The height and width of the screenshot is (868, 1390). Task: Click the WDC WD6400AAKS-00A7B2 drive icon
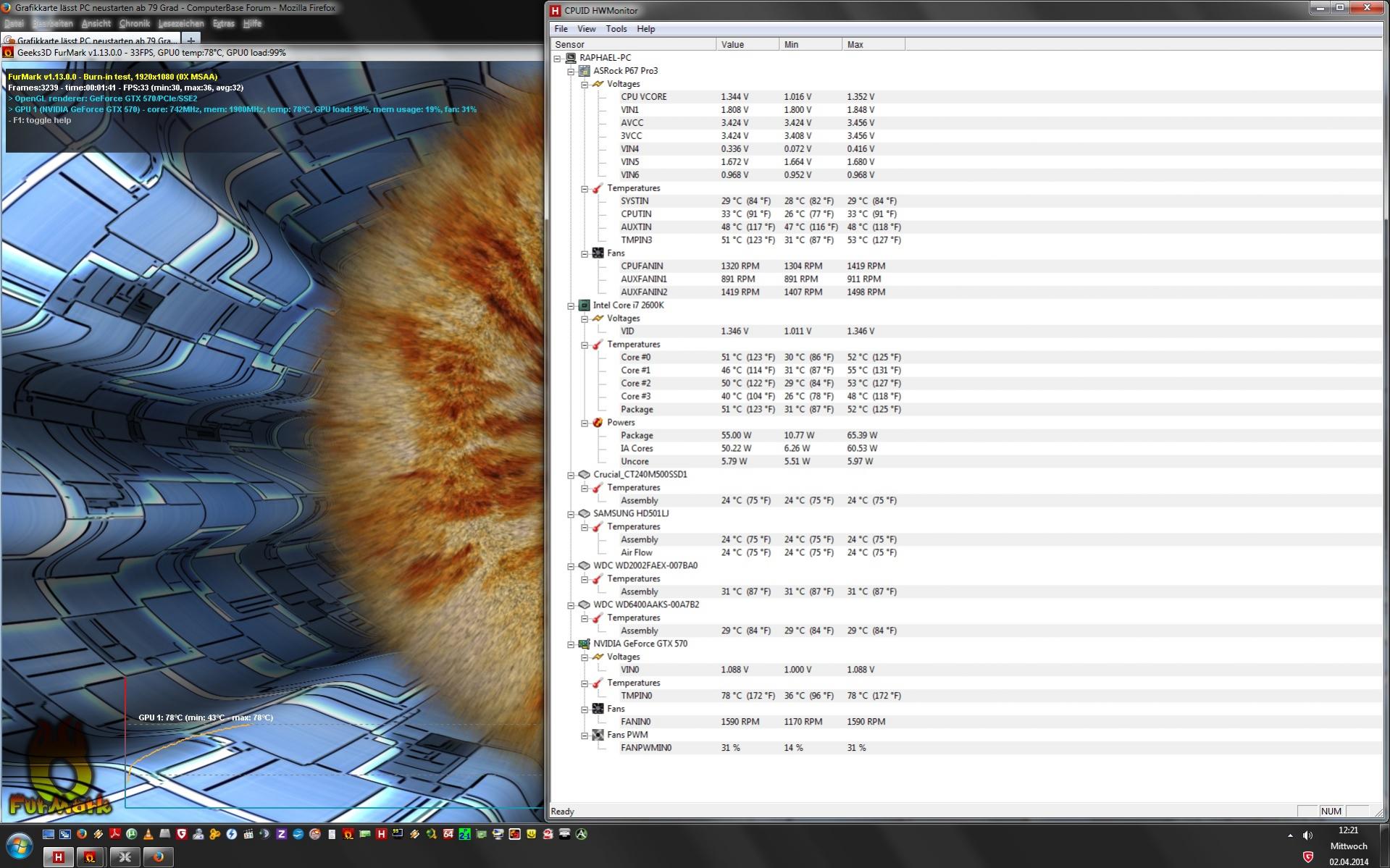point(585,605)
